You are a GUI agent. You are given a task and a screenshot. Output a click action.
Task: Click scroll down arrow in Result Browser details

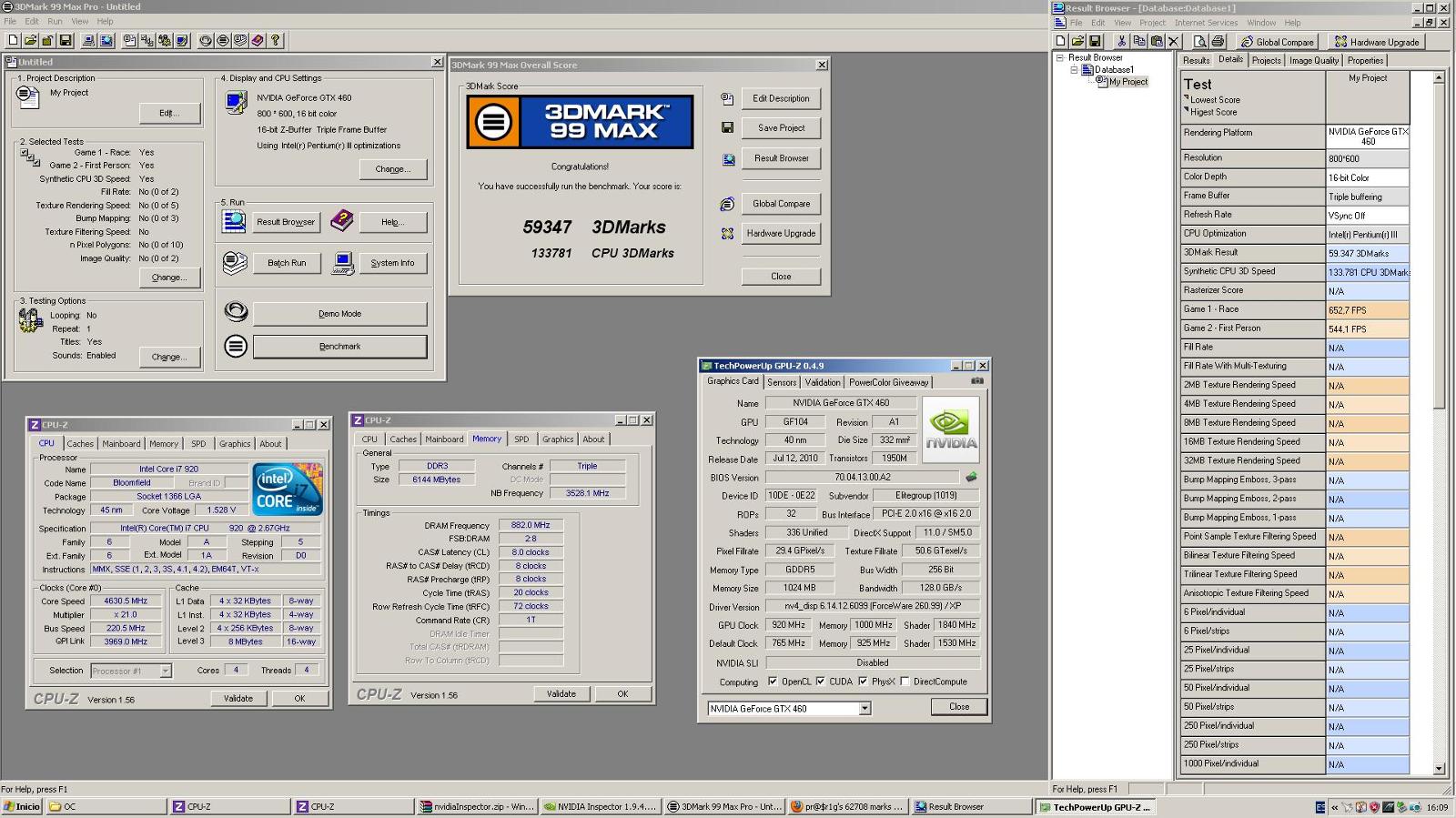click(1439, 769)
